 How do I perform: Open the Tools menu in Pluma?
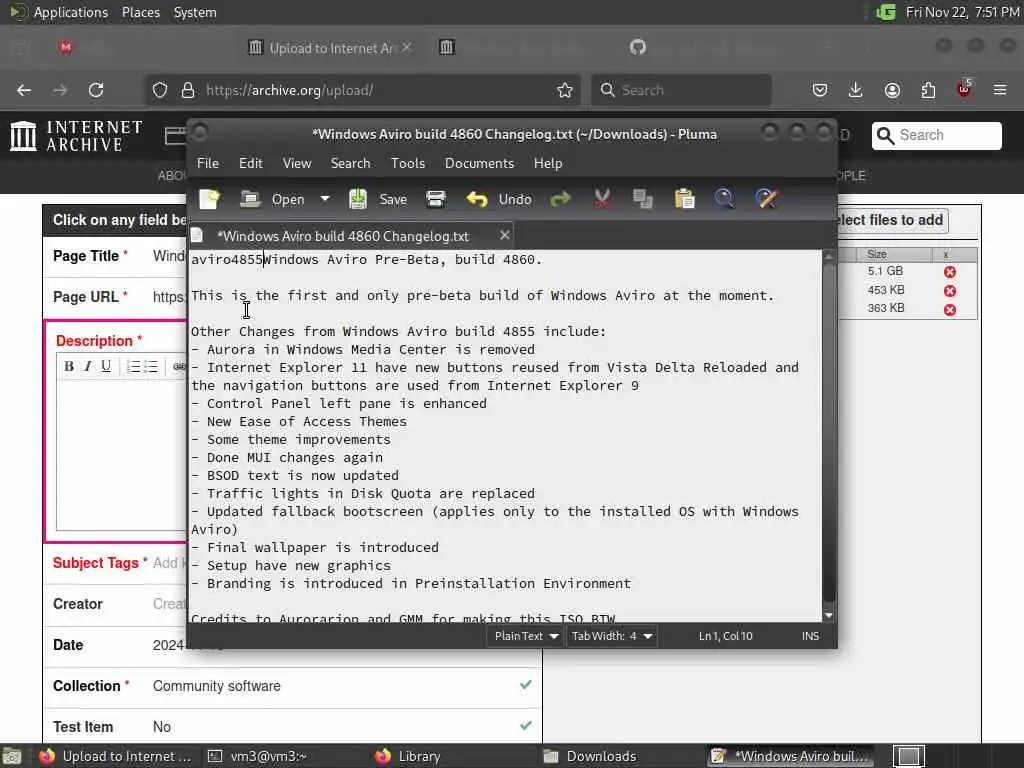click(408, 163)
